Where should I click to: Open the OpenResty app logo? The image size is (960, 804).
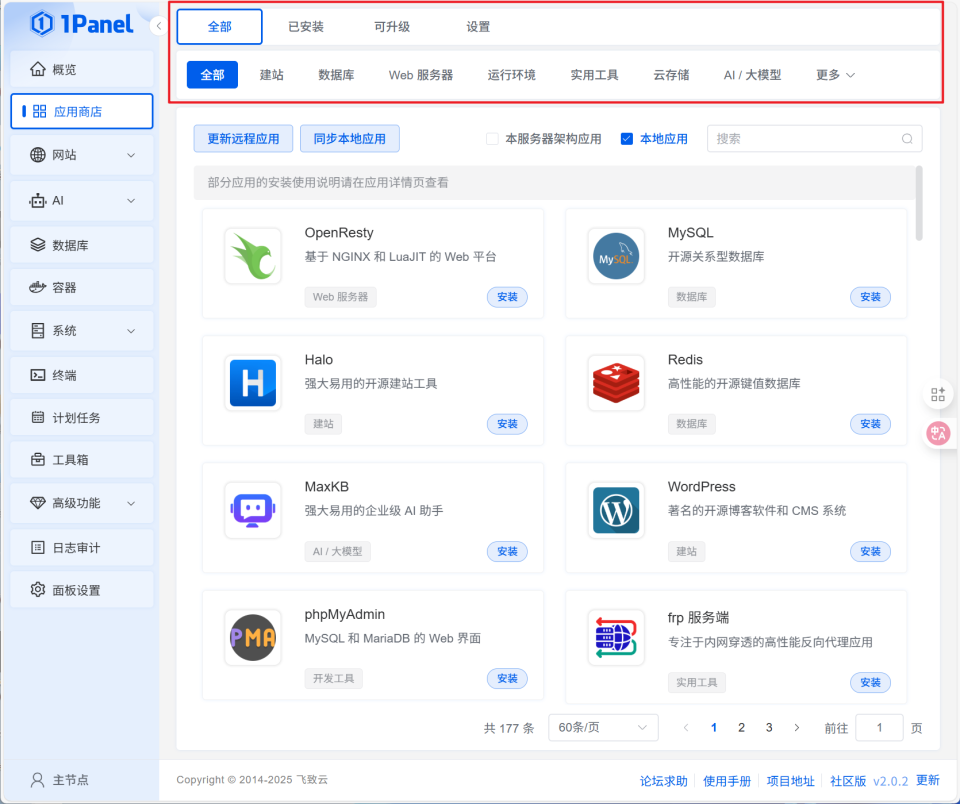(253, 256)
